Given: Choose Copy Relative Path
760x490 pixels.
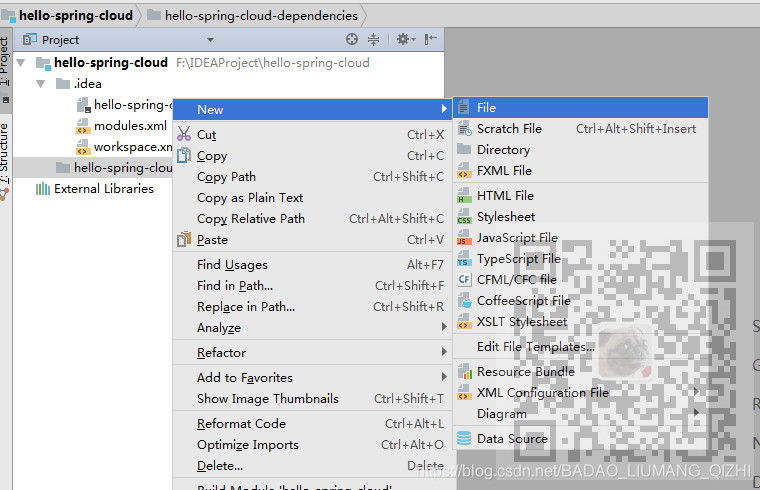Looking at the screenshot, I should [x=313, y=219].
